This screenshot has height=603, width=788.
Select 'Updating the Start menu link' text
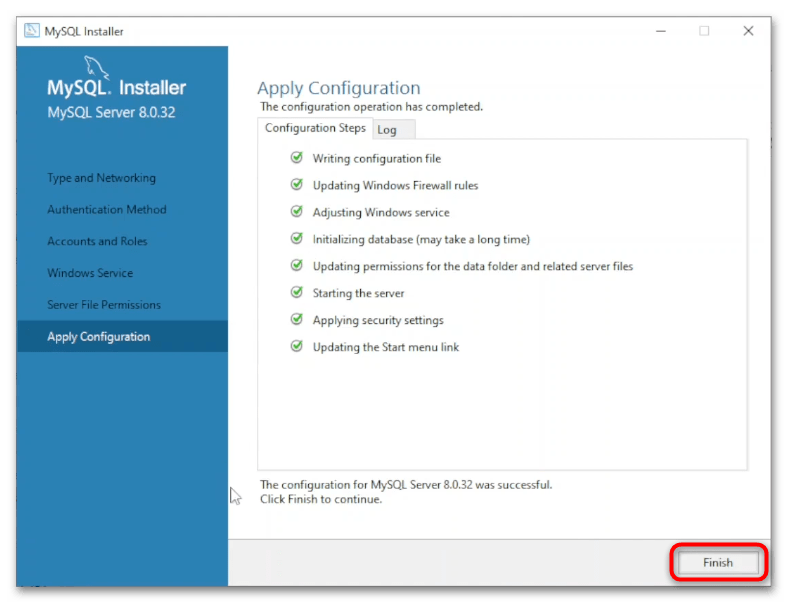tap(385, 347)
